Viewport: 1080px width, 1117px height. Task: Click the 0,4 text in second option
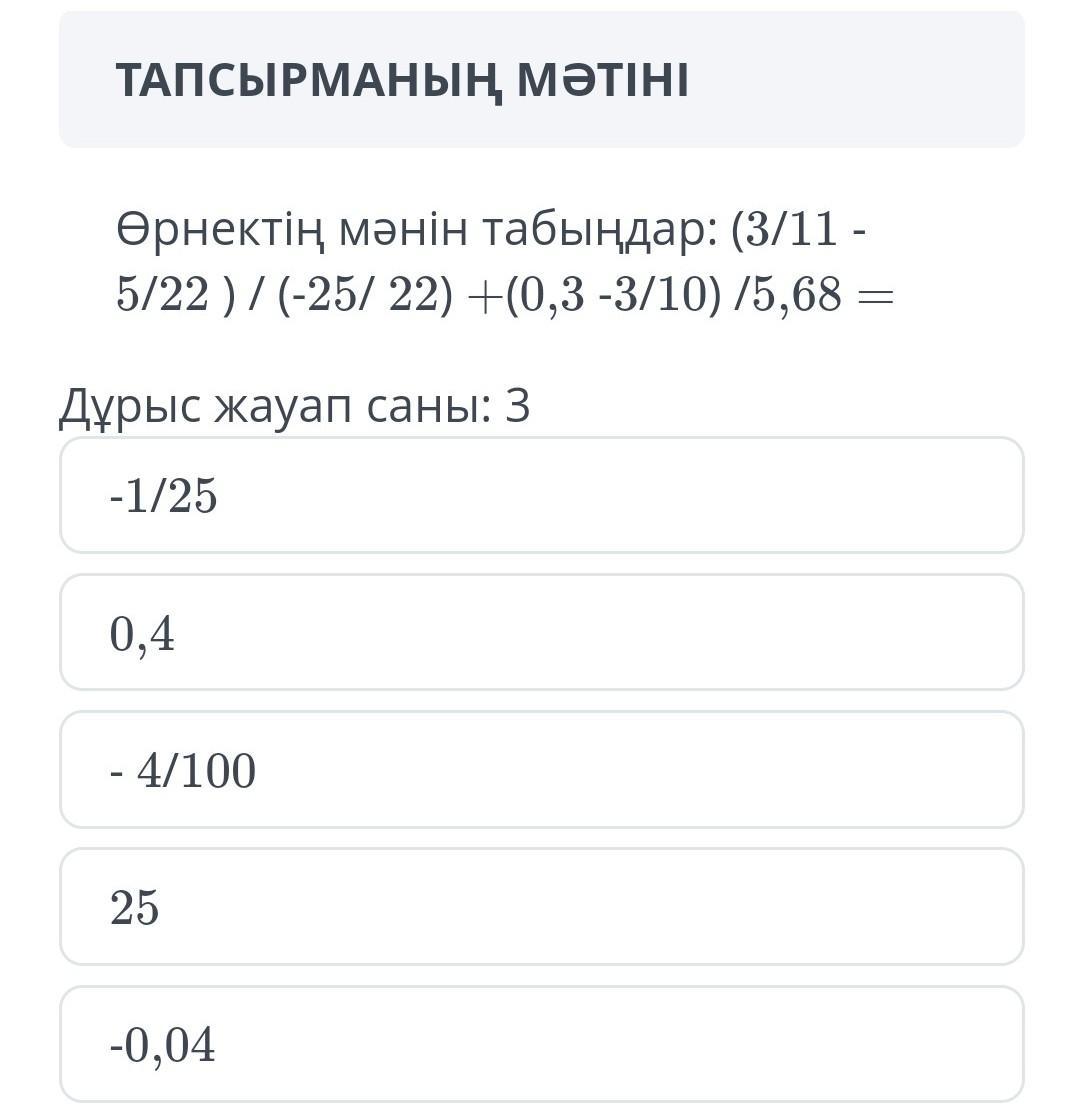142,633
